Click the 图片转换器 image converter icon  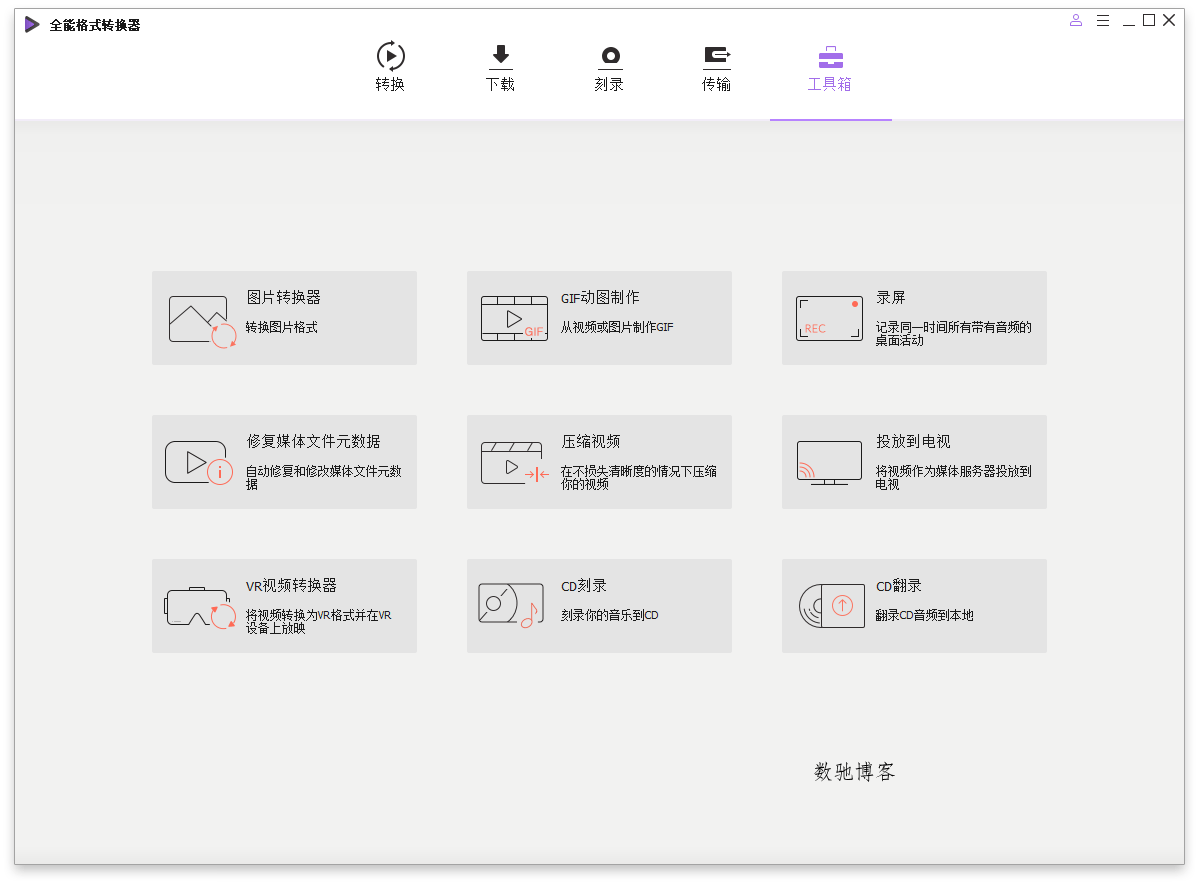tap(202, 321)
